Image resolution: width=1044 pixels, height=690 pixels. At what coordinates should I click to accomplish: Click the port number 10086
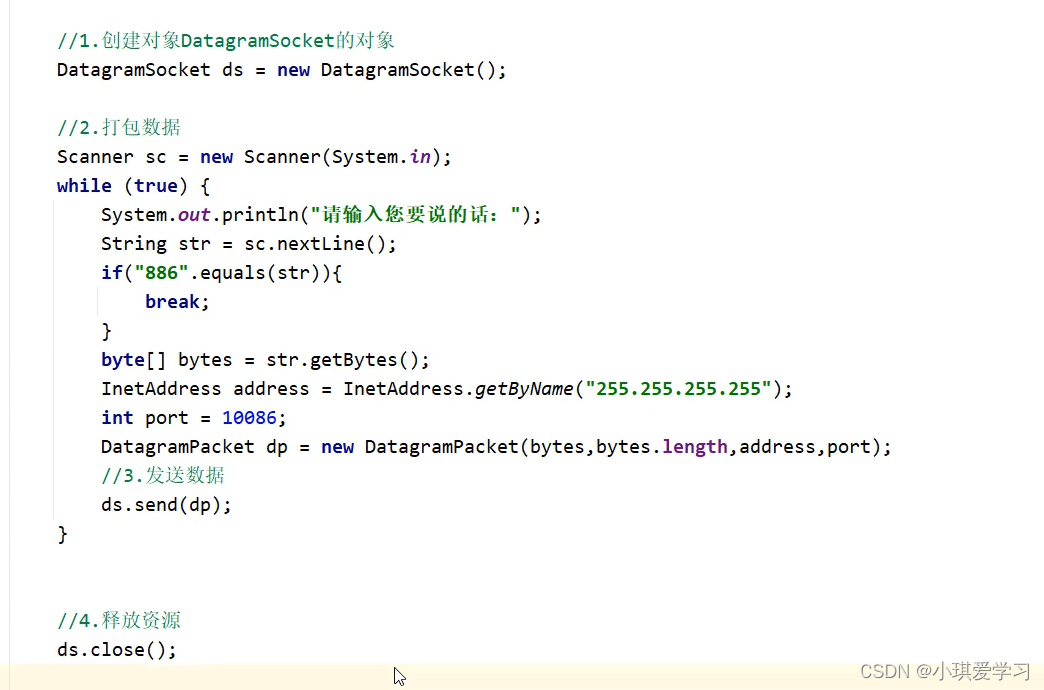(249, 418)
